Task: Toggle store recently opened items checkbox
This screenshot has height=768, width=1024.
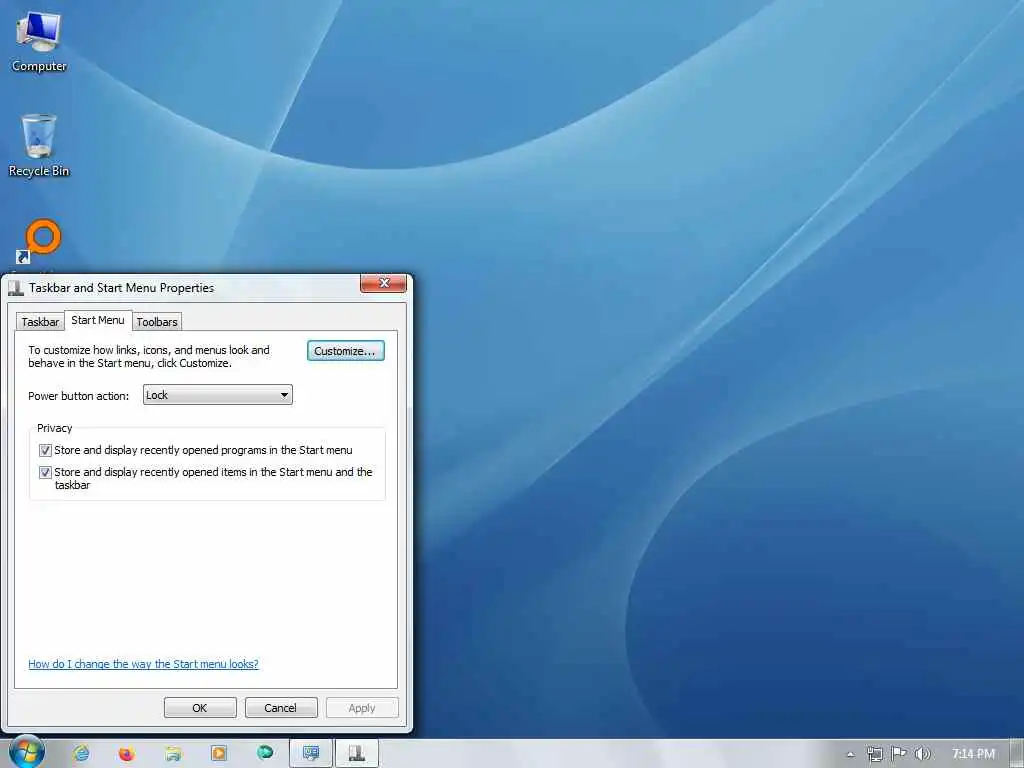Action: click(x=45, y=472)
